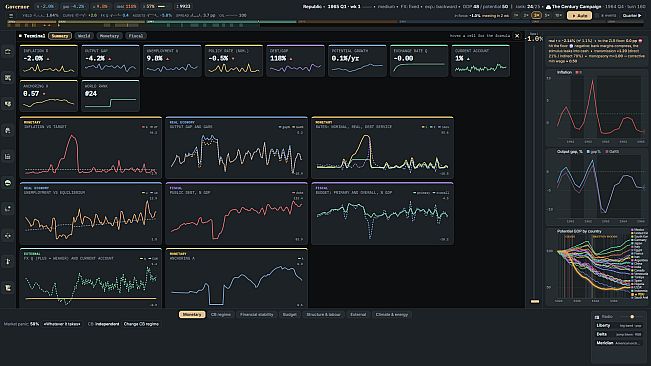Close the Terminal panel with X

517,36
